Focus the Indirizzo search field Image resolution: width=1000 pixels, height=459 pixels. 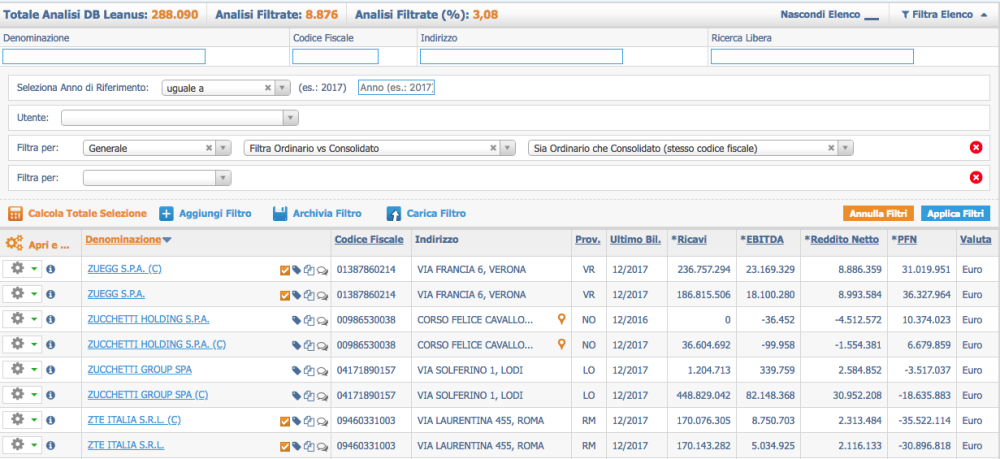[x=521, y=57]
